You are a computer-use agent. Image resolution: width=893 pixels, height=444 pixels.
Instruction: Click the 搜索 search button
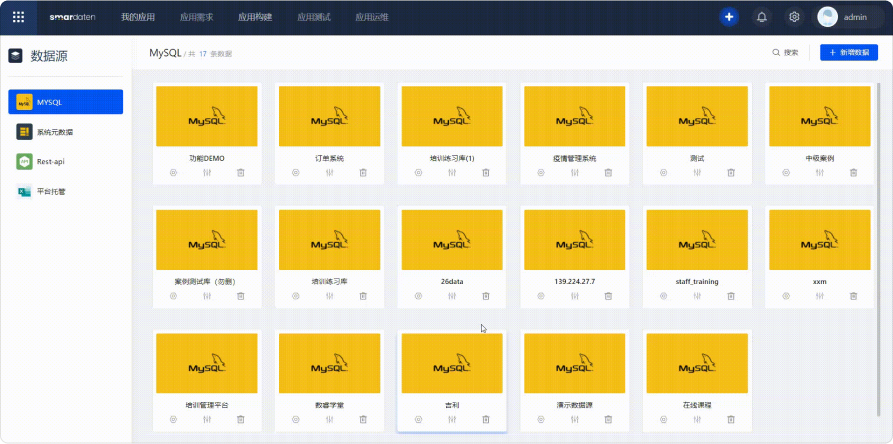(785, 52)
